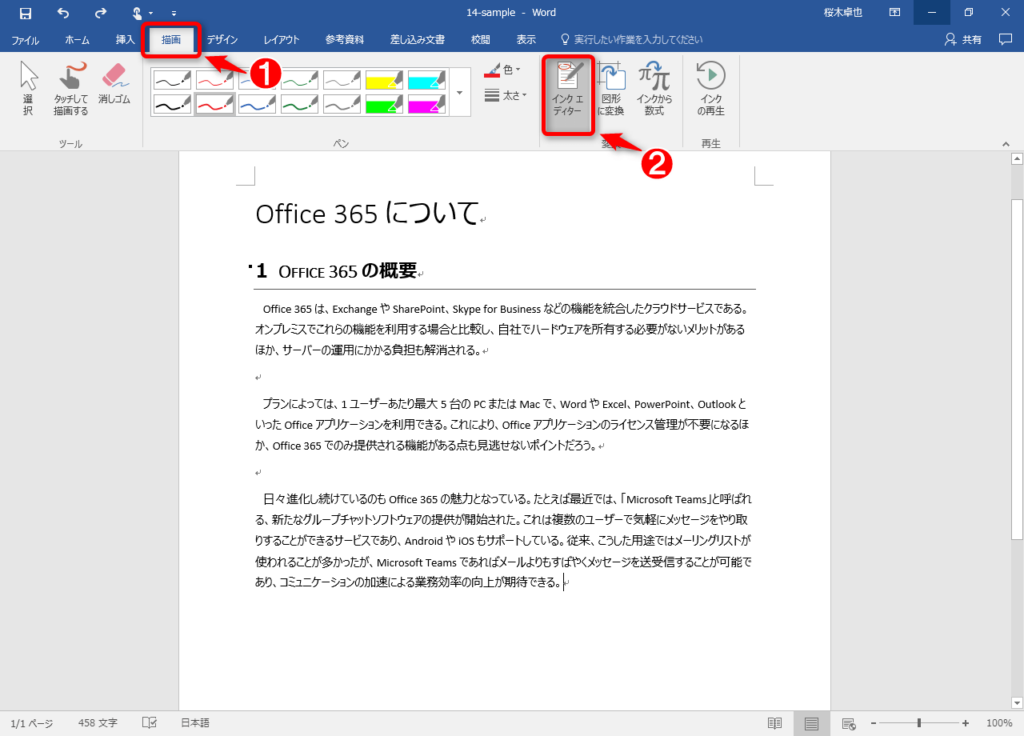Switch to read mode view in status bar
This screenshot has height=736, width=1024.
pyautogui.click(x=775, y=723)
